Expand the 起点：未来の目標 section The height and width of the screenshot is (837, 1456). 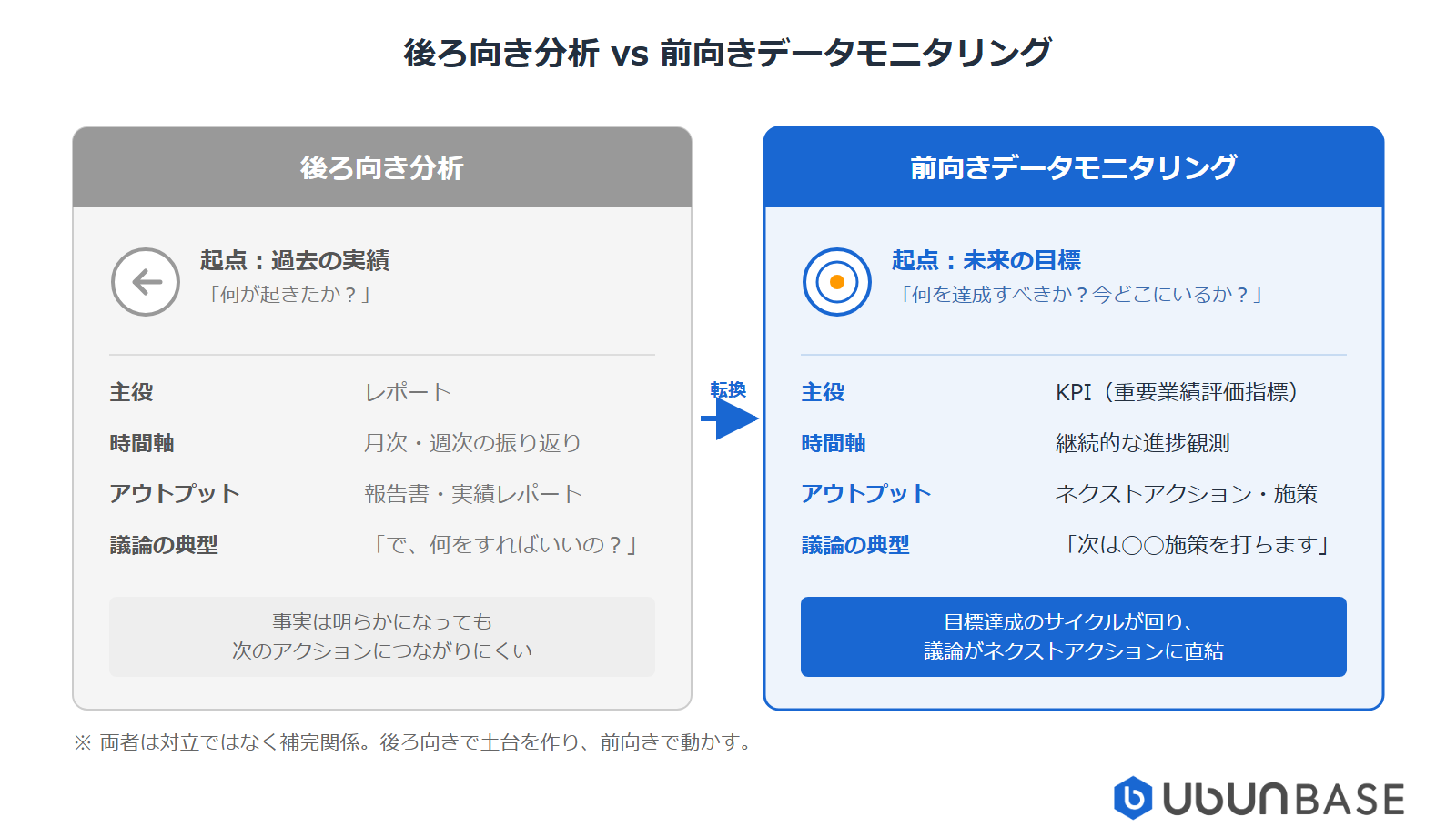[987, 260]
